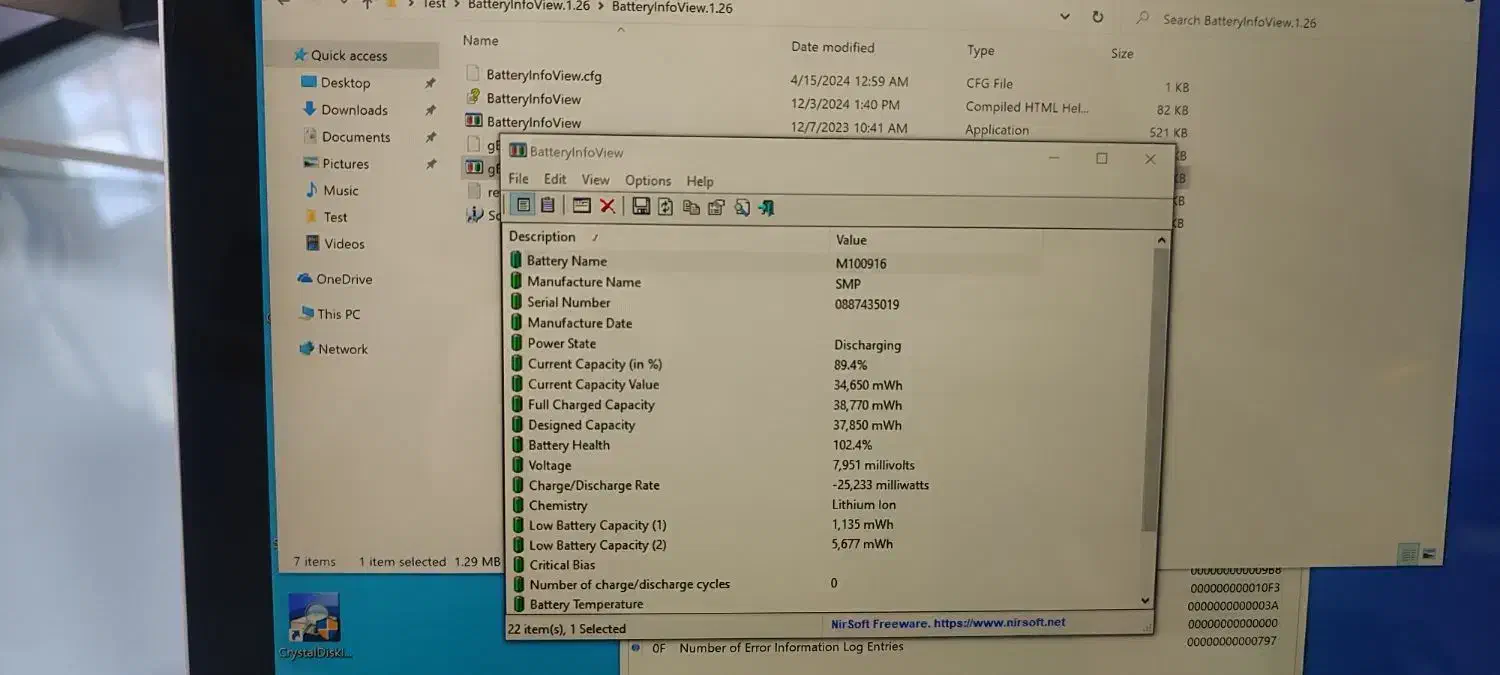Click the red X icon in BatteryInfoView toolbar
This screenshot has width=1500, height=675.
coord(607,206)
